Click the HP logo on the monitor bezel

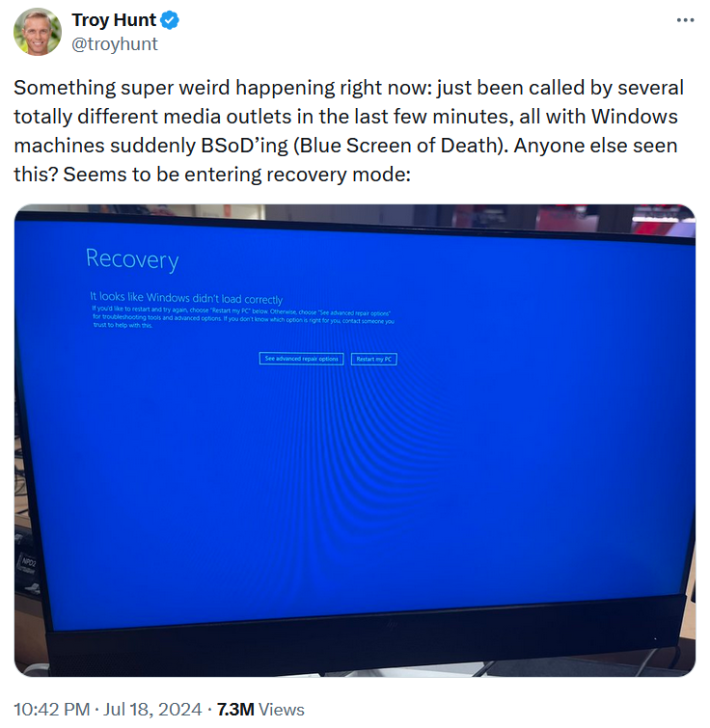[391, 624]
